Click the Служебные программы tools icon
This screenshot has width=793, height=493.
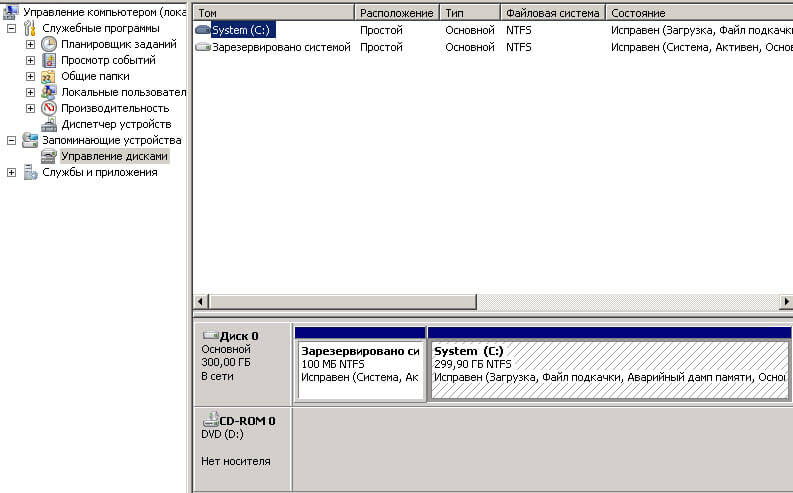click(x=30, y=28)
